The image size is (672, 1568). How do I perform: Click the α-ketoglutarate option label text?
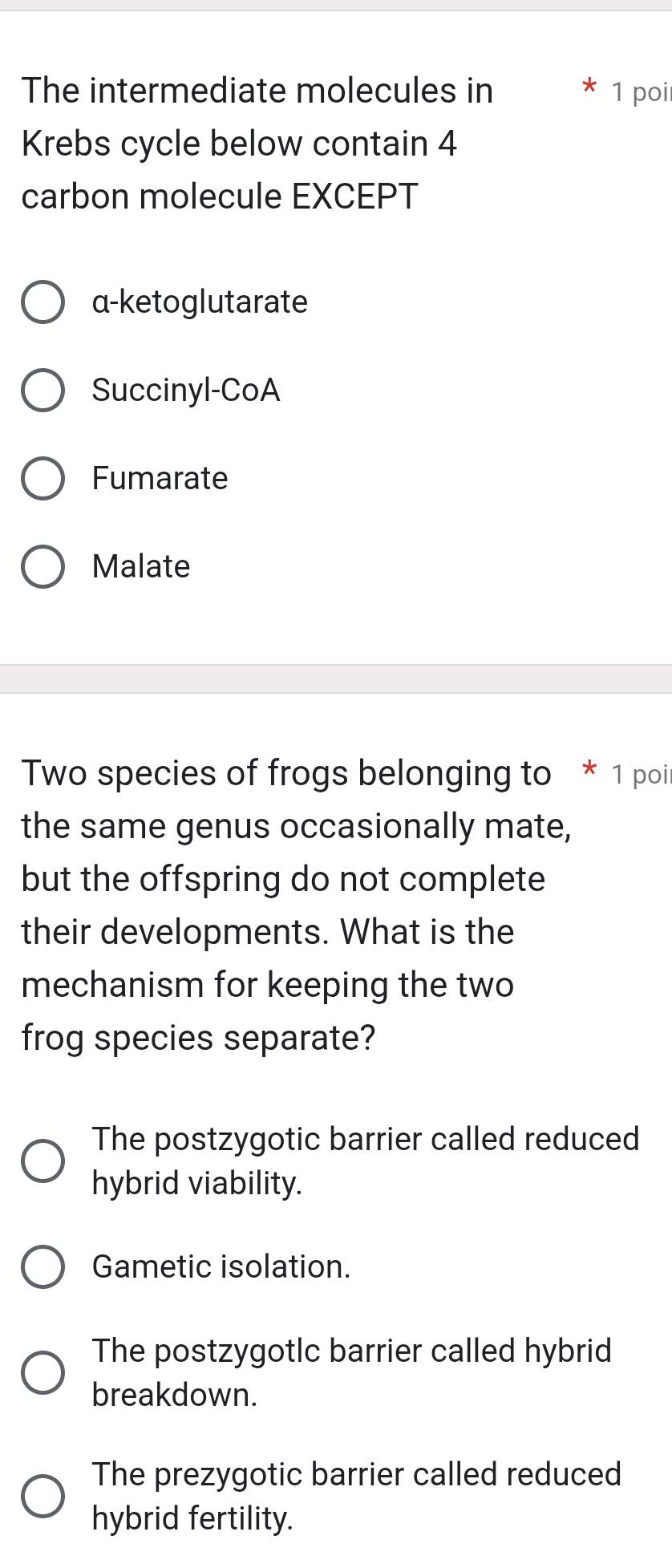click(x=200, y=302)
